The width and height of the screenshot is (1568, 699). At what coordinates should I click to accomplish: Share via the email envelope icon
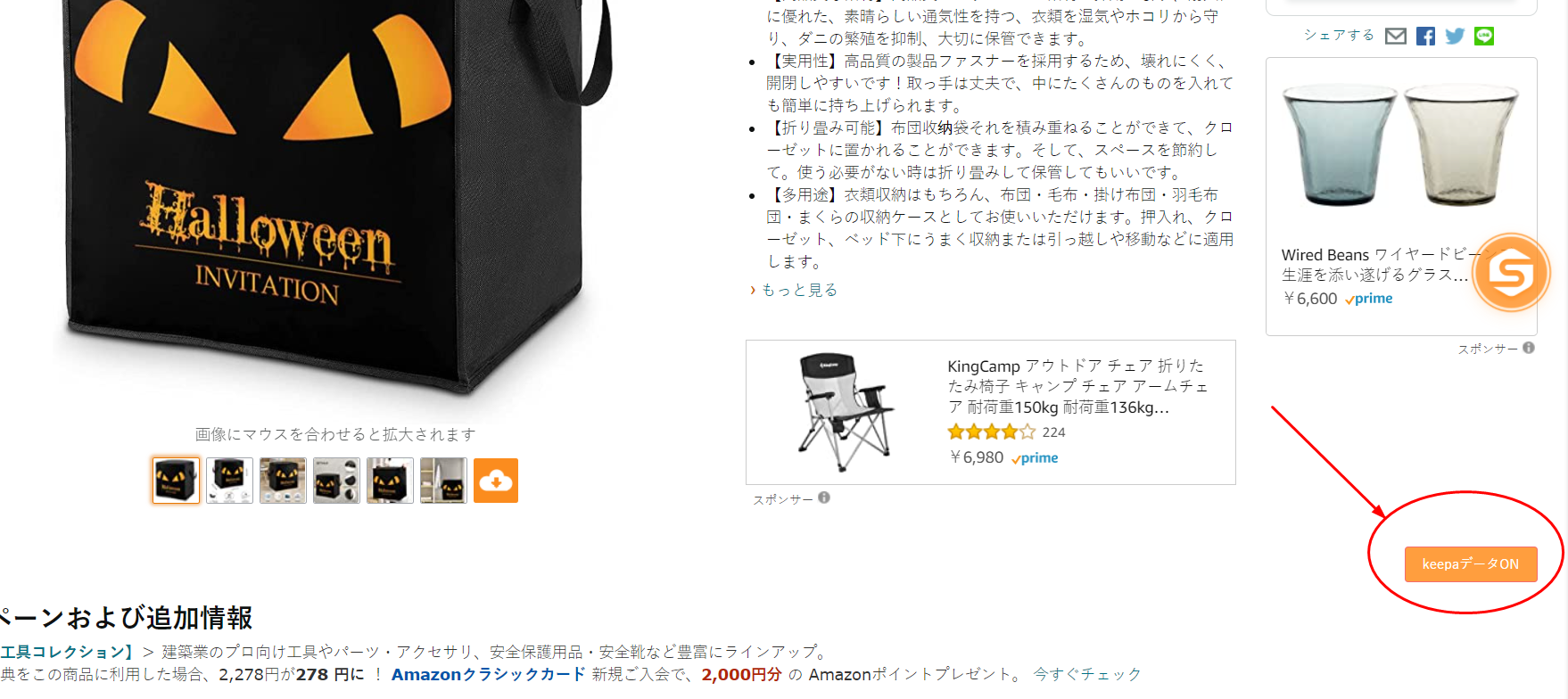pyautogui.click(x=1396, y=36)
